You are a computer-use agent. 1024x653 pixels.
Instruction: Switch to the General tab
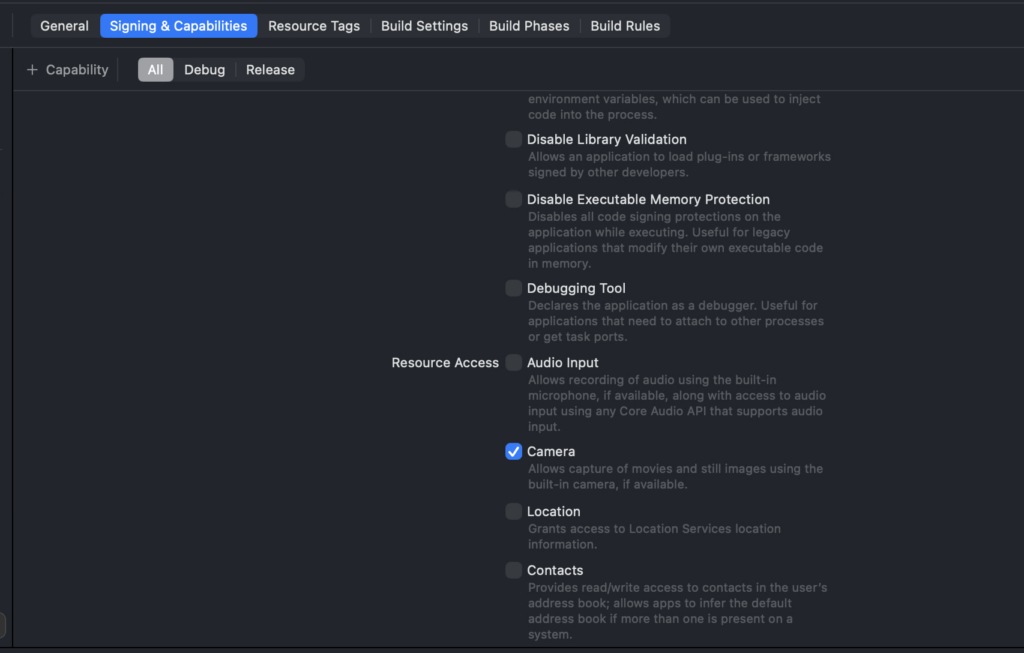(65, 26)
